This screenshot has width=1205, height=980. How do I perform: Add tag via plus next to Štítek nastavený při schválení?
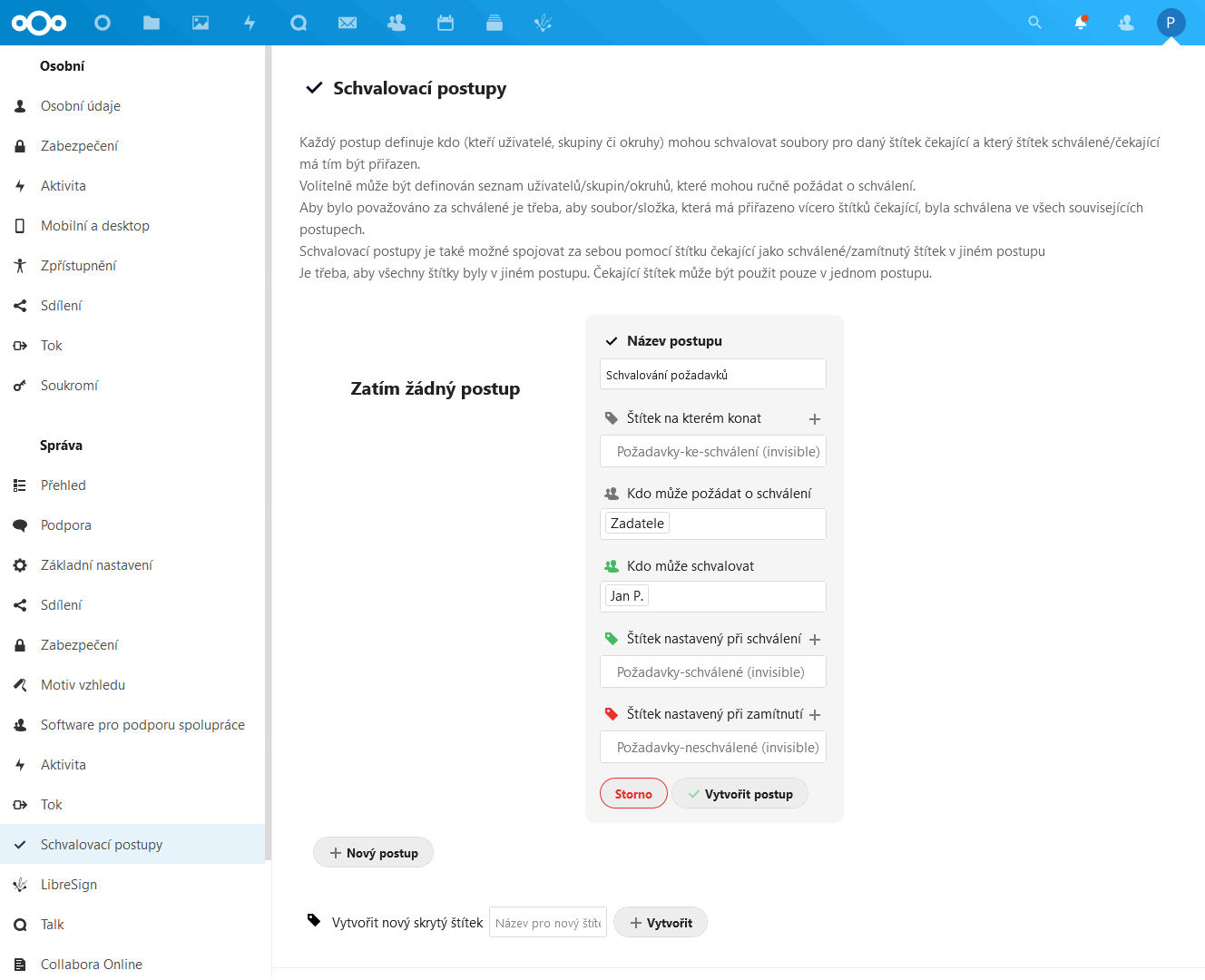click(815, 640)
